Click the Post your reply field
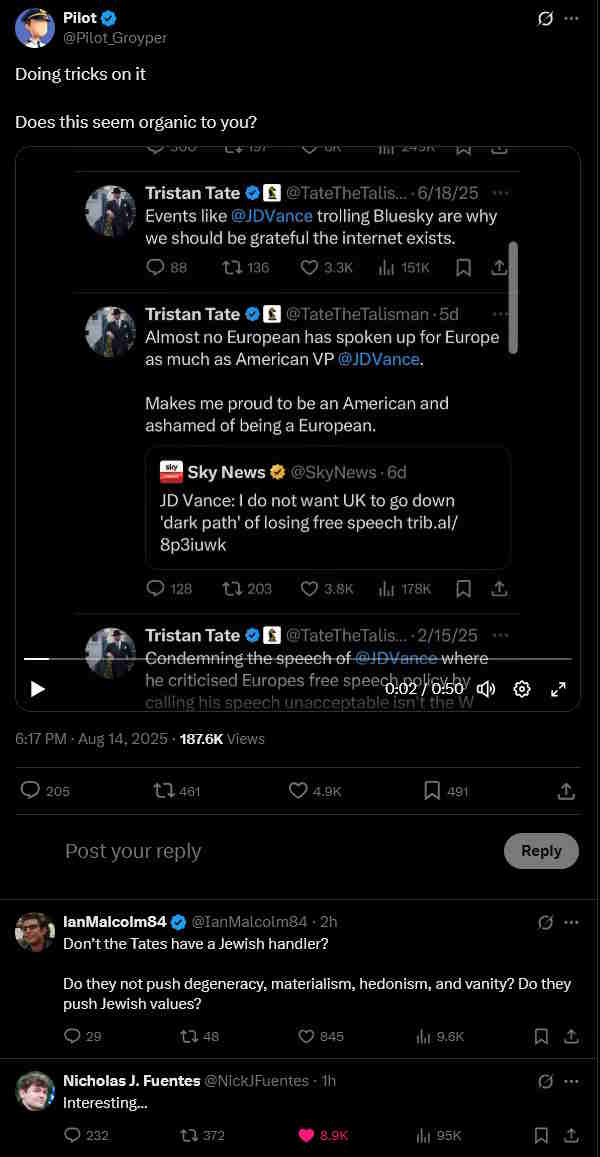Image resolution: width=600 pixels, height=1157 pixels. 270,851
